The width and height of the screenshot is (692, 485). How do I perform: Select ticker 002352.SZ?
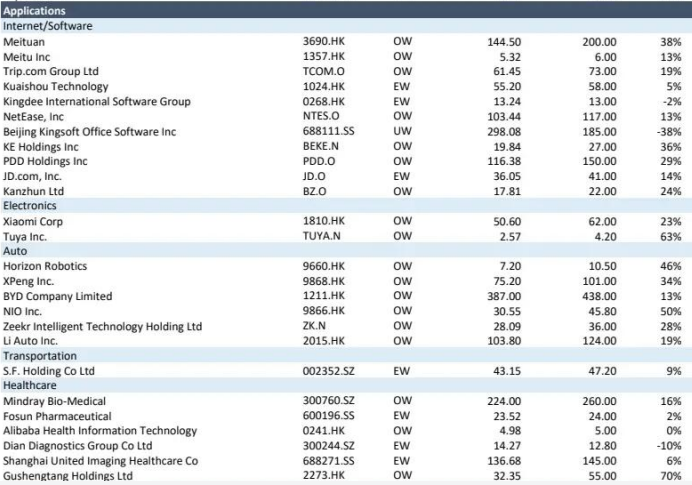pos(328,371)
